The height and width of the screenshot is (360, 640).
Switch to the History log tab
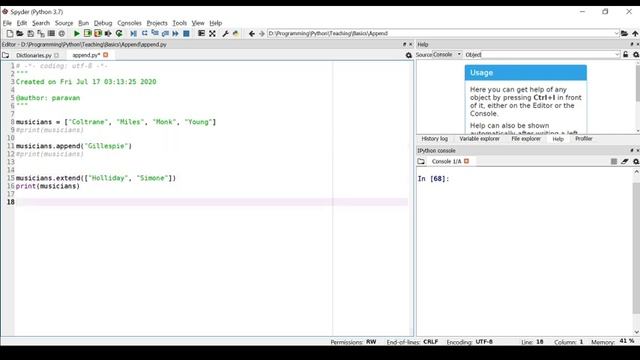(434, 139)
